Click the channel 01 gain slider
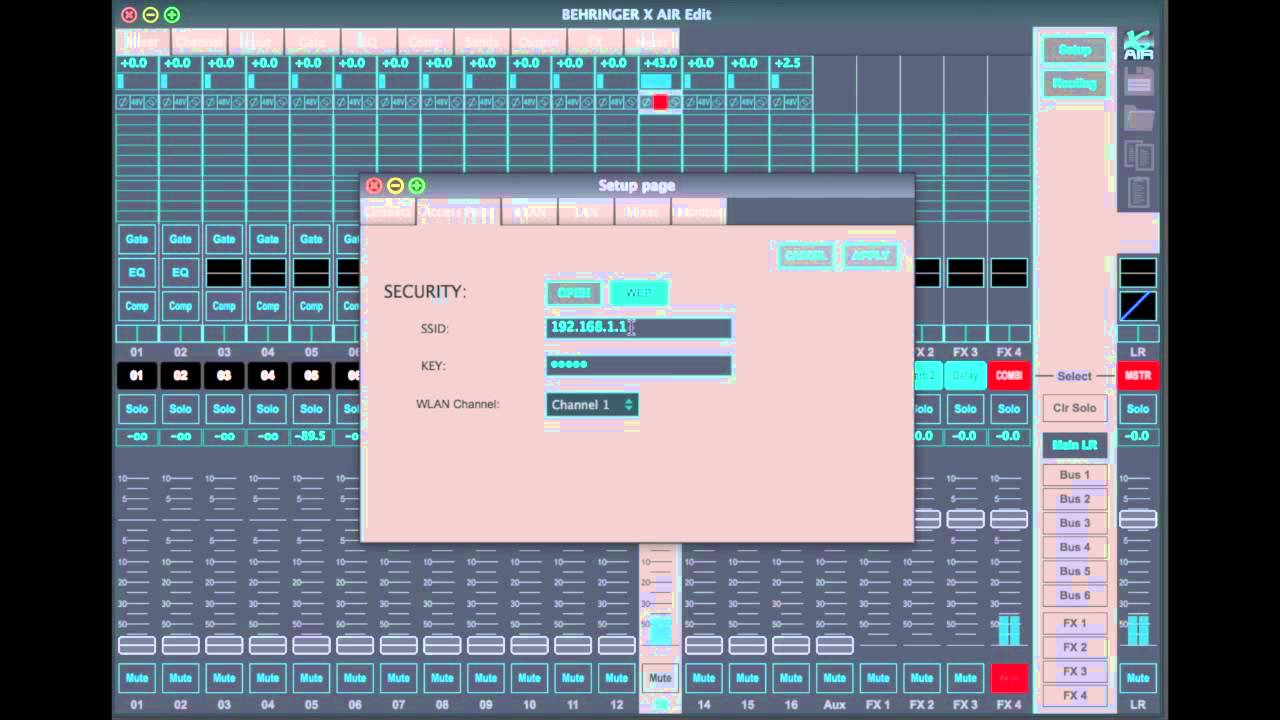Screen dimensions: 1280x720 137,82
